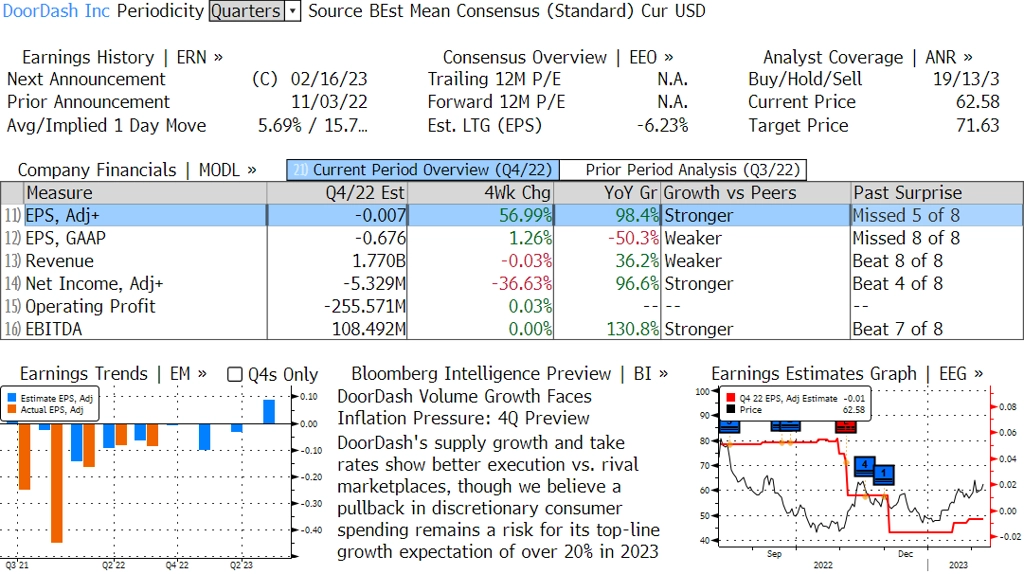Select row 14 Net Income, Adj+
This screenshot has width=1024, height=574.
[512, 284]
